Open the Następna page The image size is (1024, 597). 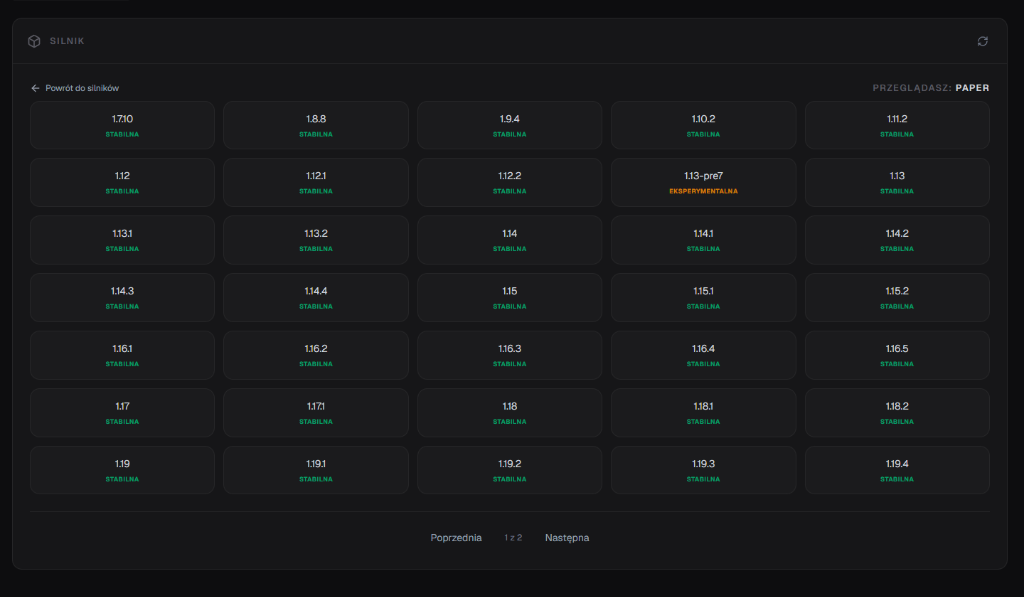(567, 538)
